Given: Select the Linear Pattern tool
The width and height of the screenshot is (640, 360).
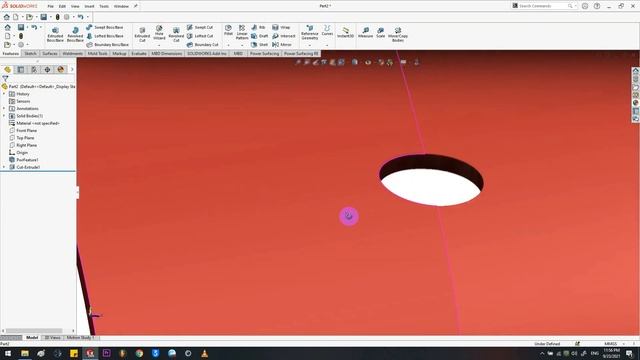Looking at the screenshot, I should point(242,32).
